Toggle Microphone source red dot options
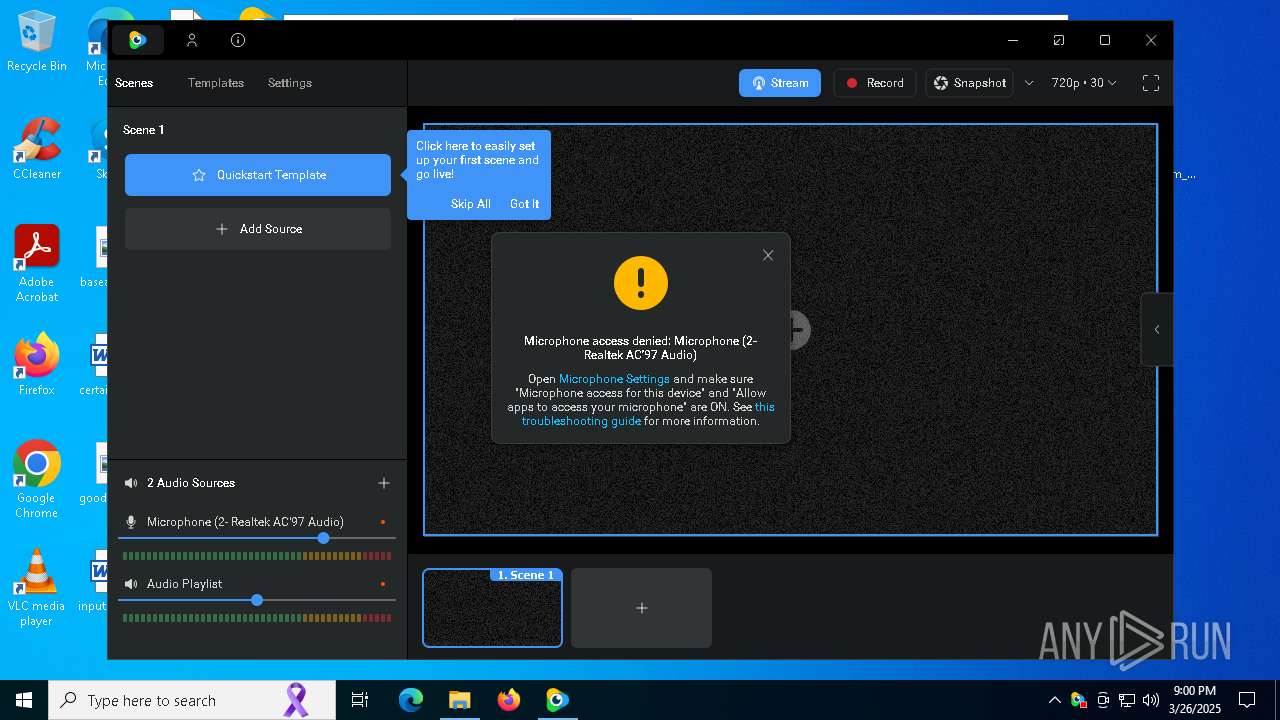The image size is (1280, 720). click(x=383, y=522)
